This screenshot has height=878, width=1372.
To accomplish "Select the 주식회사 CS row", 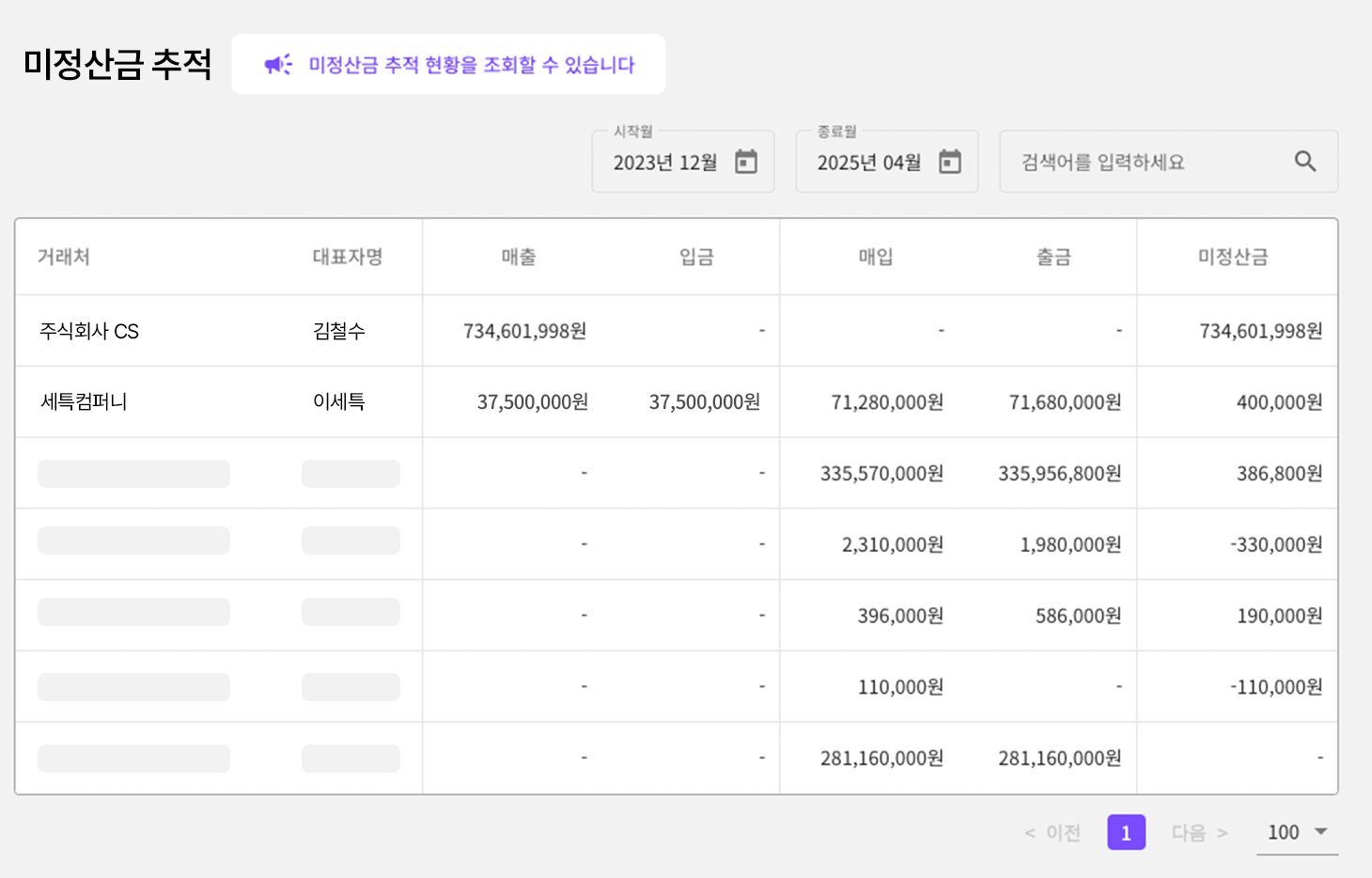I will [89, 331].
